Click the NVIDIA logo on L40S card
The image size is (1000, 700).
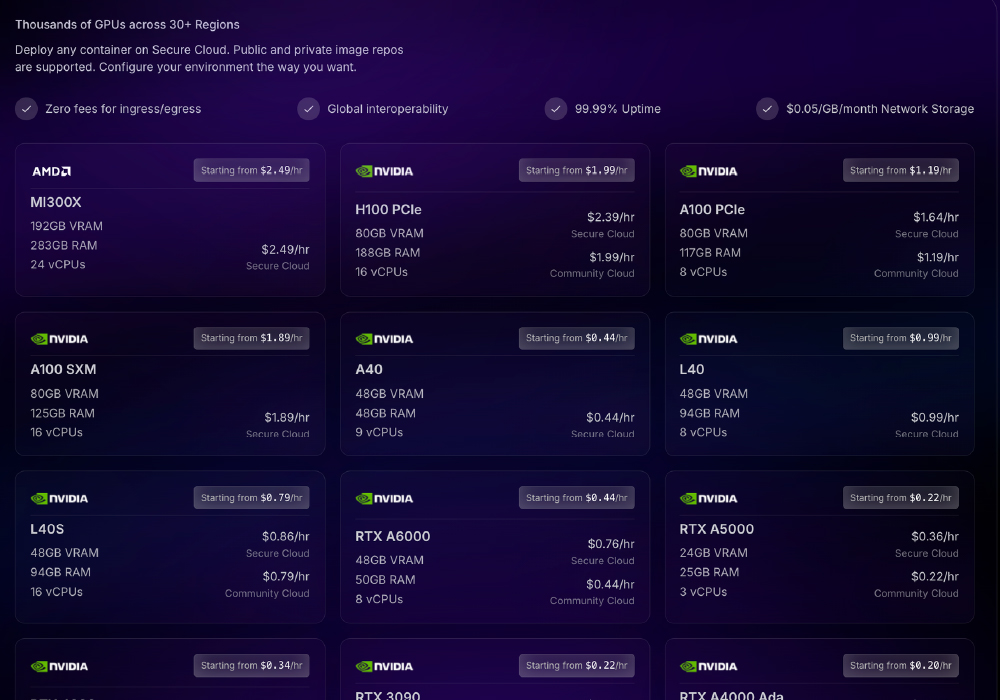(59, 499)
